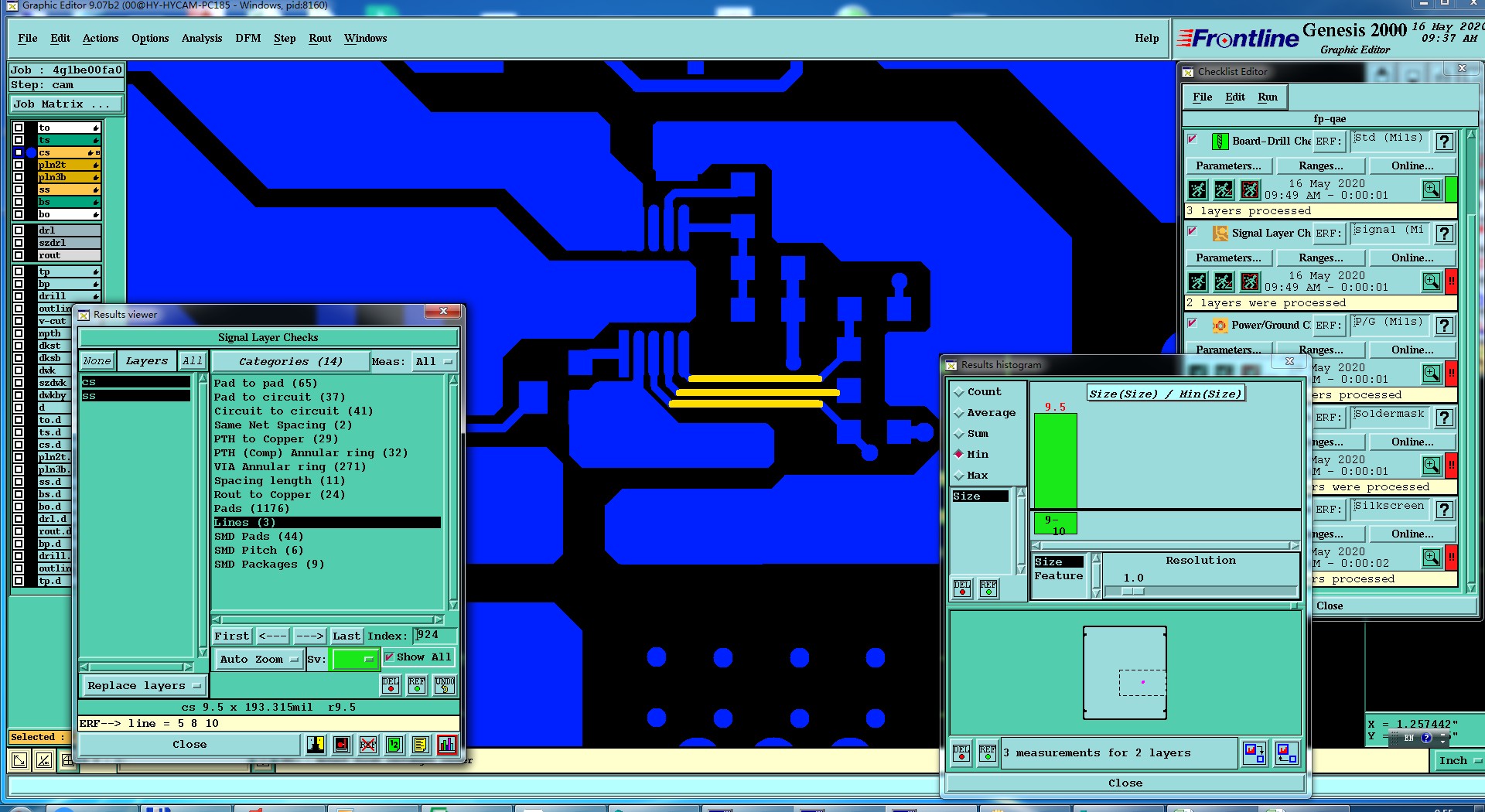
Task: Open the Analysis menu
Action: pos(202,38)
